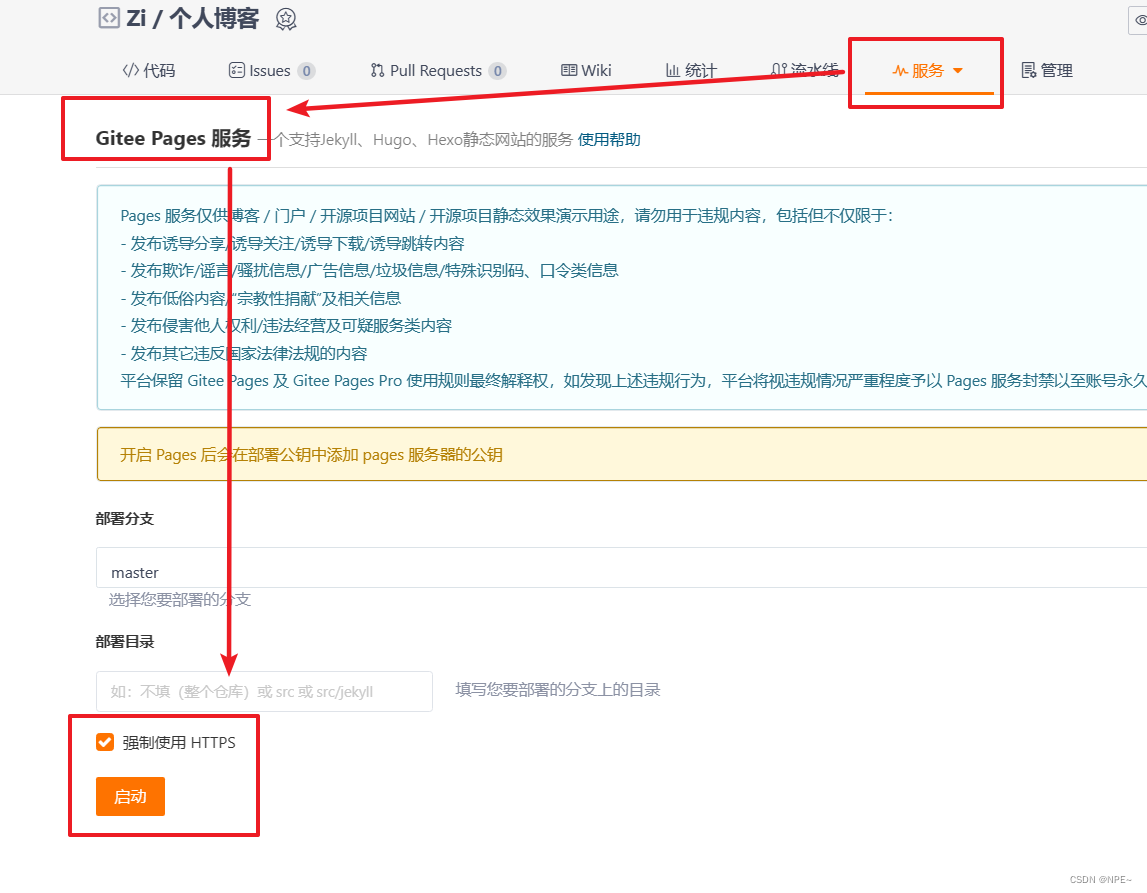Click the 个人博客 repository name
Image resolution: width=1147 pixels, height=893 pixels.
click(x=214, y=18)
